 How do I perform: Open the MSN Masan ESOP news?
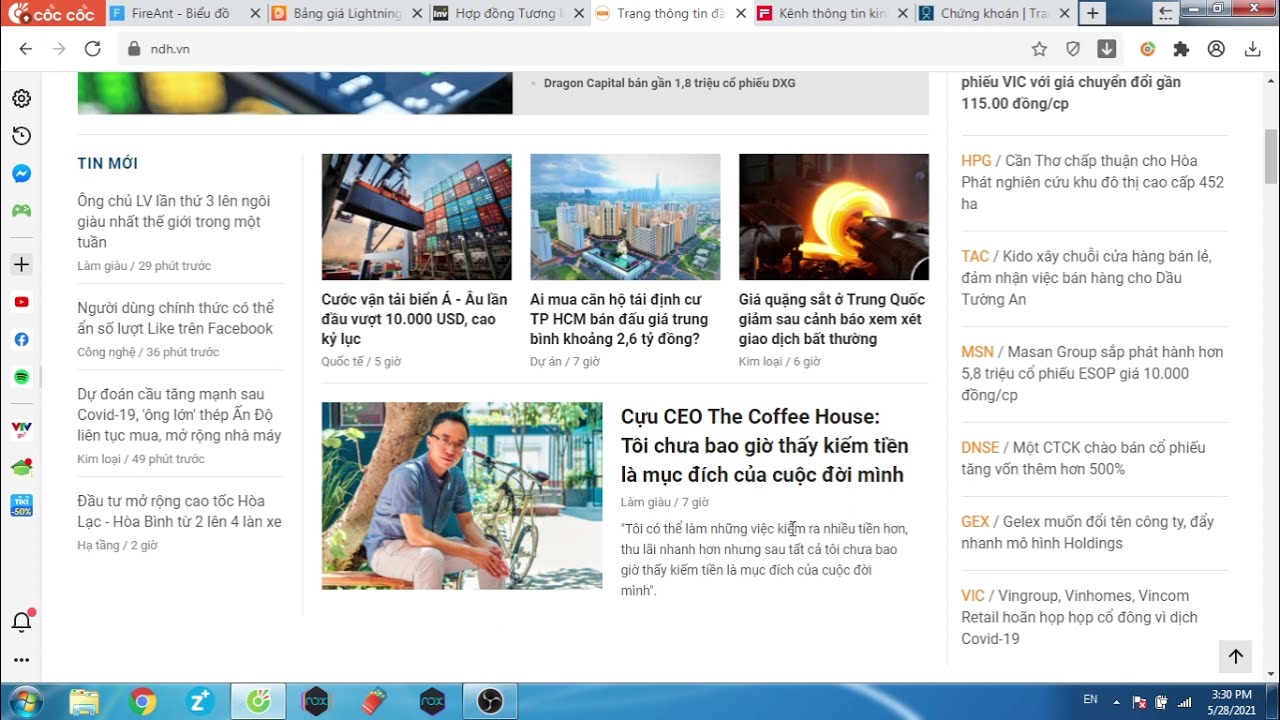[1092, 373]
